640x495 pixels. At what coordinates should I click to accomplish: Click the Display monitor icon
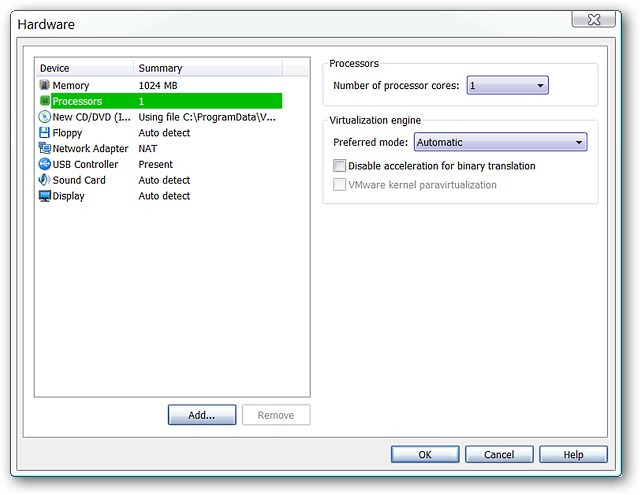point(44,196)
